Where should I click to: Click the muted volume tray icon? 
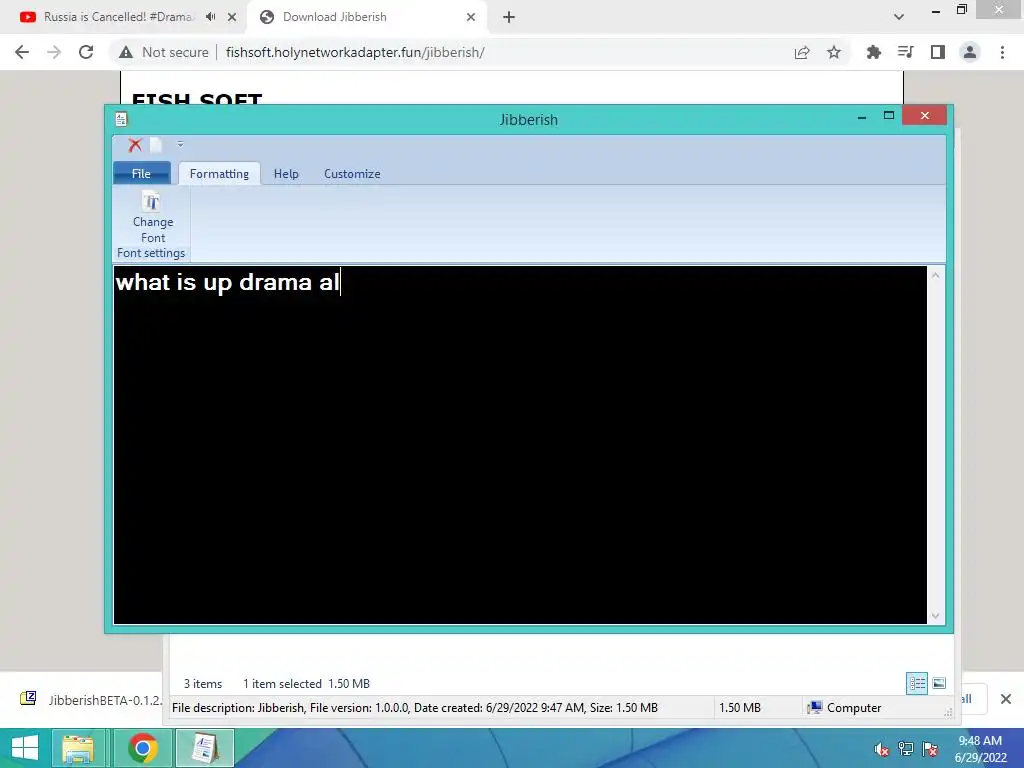pyautogui.click(x=882, y=749)
